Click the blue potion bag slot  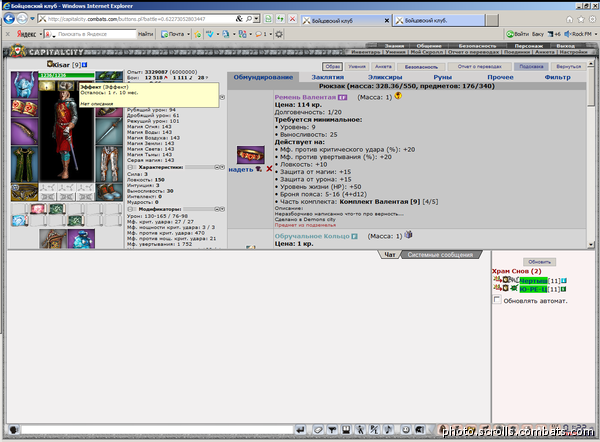point(81,239)
